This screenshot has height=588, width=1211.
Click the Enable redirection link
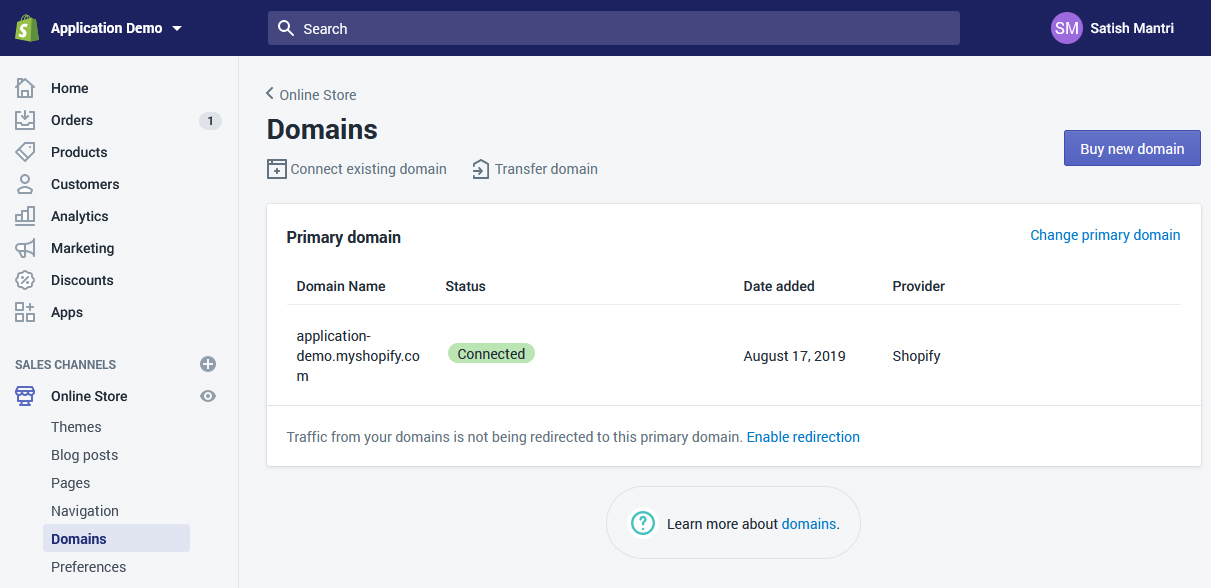803,437
